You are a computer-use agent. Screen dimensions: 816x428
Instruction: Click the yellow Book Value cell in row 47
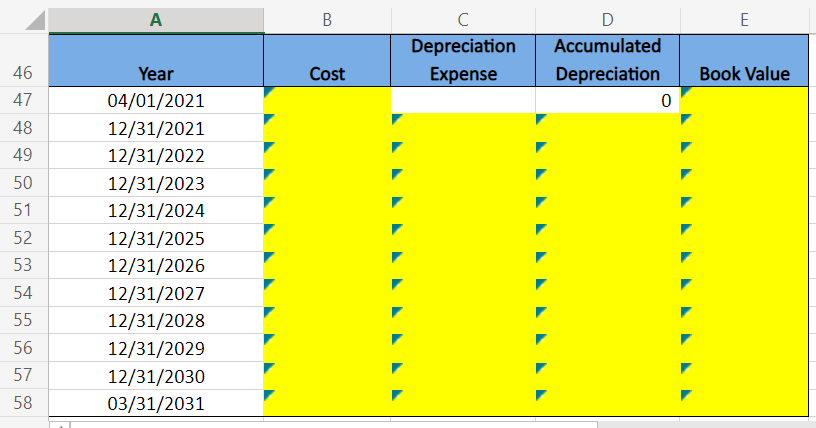pyautogui.click(x=744, y=100)
